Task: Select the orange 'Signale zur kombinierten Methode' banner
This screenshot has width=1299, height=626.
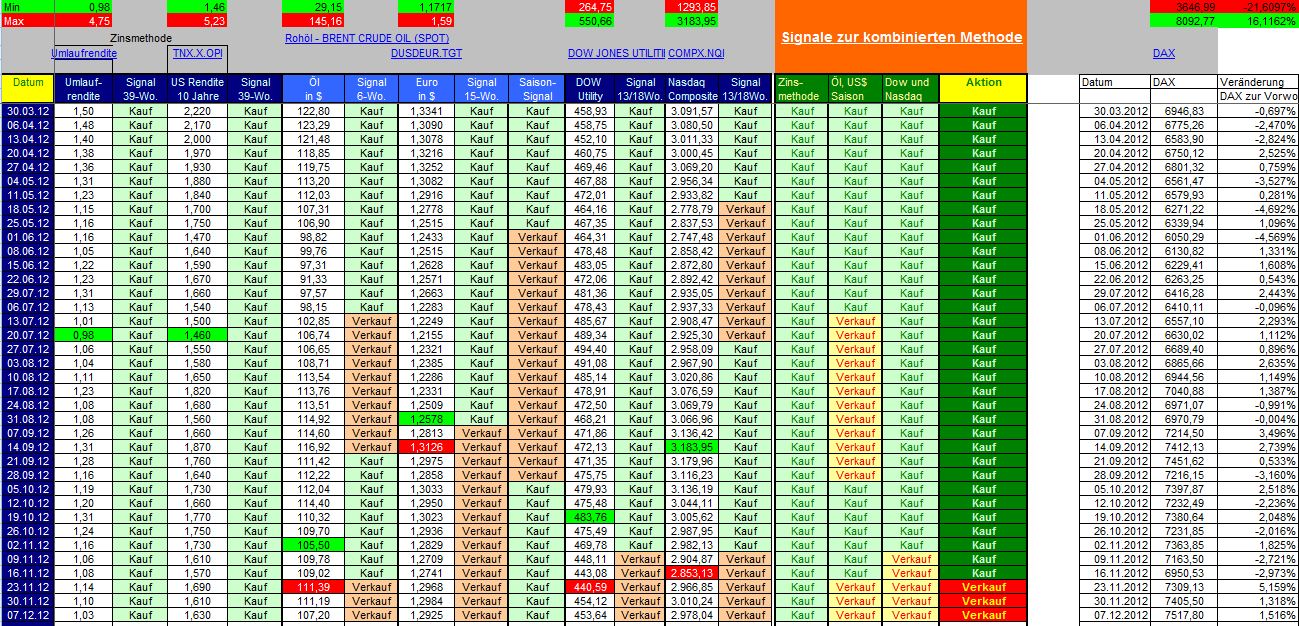Action: (901, 37)
